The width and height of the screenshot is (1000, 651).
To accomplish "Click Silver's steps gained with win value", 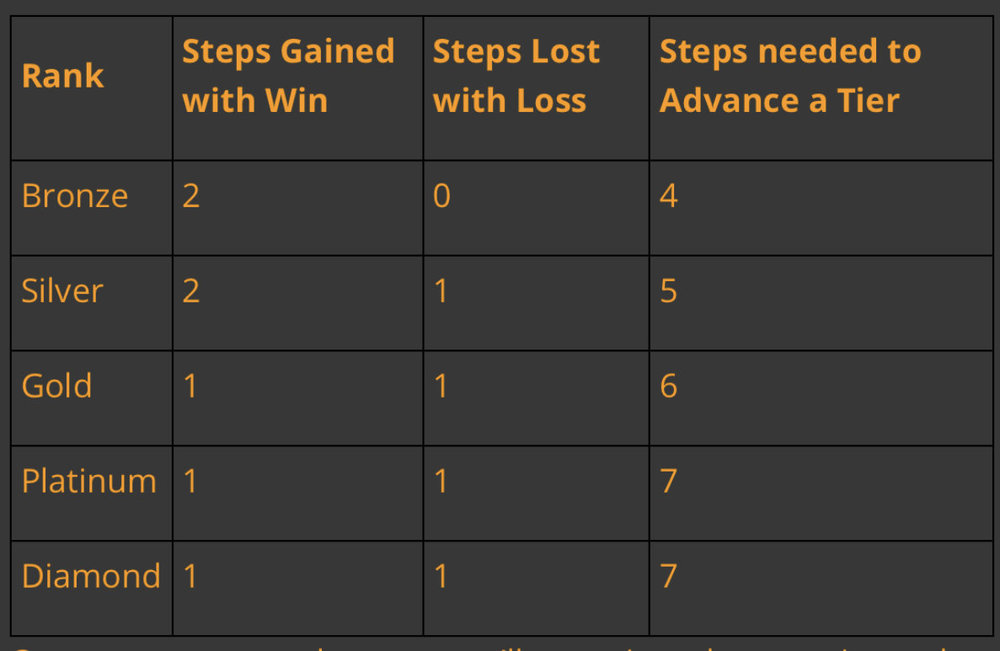I will click(191, 291).
